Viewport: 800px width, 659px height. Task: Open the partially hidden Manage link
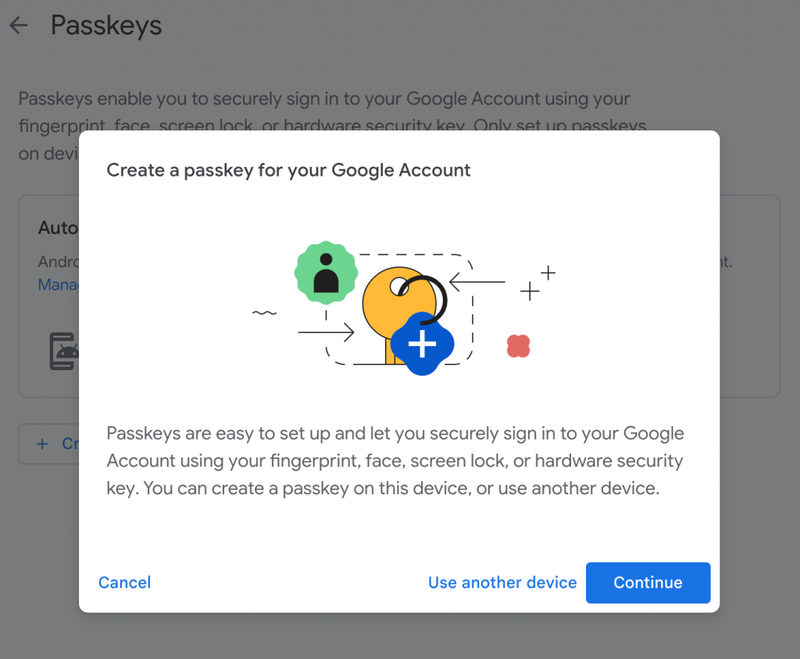pyautogui.click(x=58, y=284)
